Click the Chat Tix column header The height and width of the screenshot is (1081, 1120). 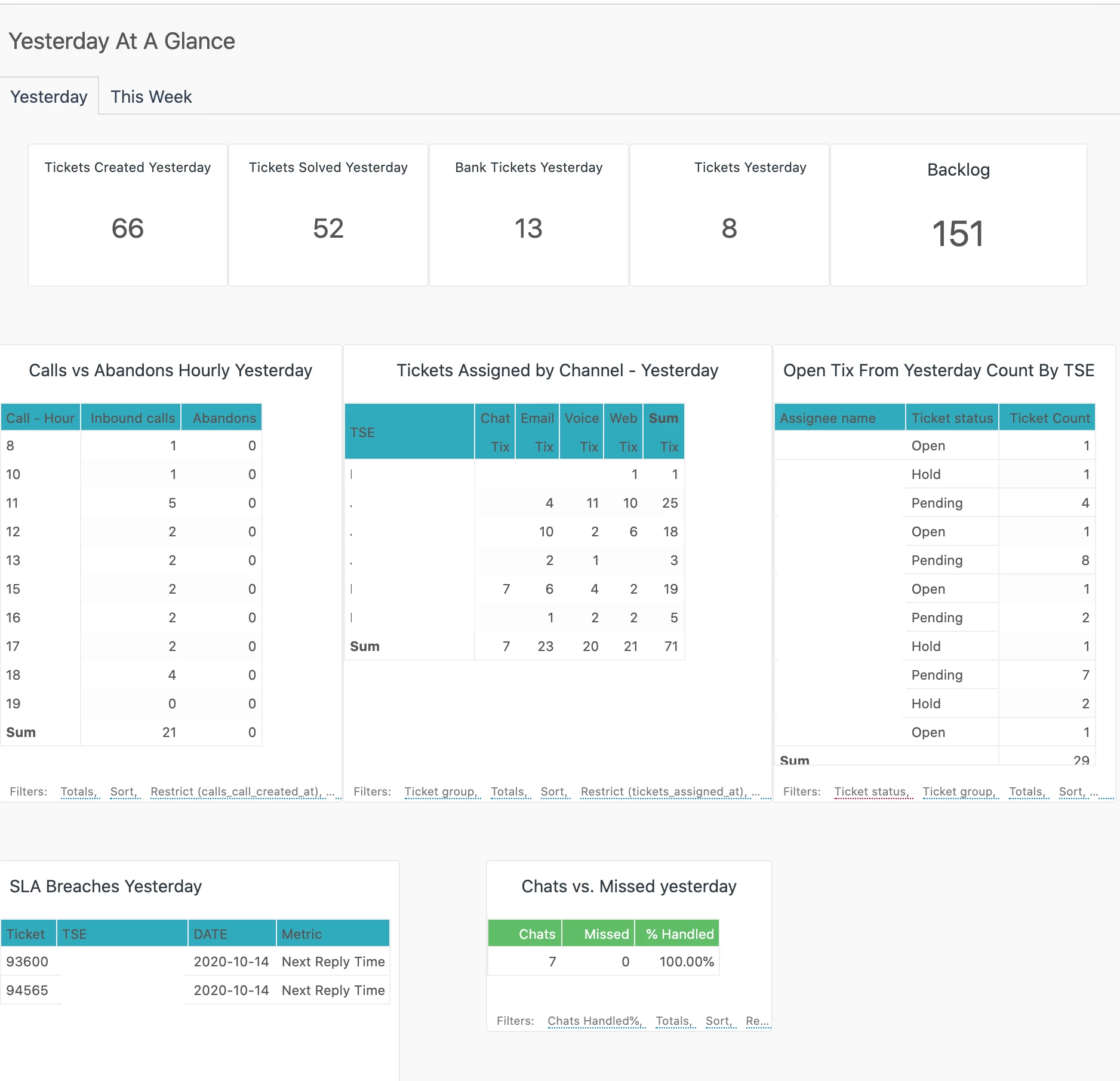496,432
